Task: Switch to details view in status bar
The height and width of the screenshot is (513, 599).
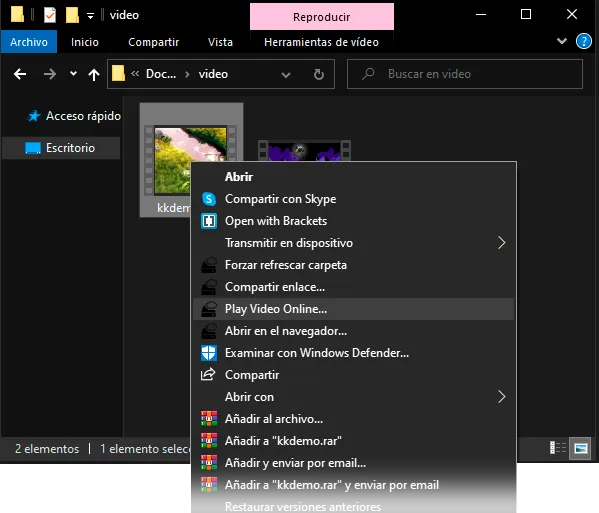Action: pos(558,448)
